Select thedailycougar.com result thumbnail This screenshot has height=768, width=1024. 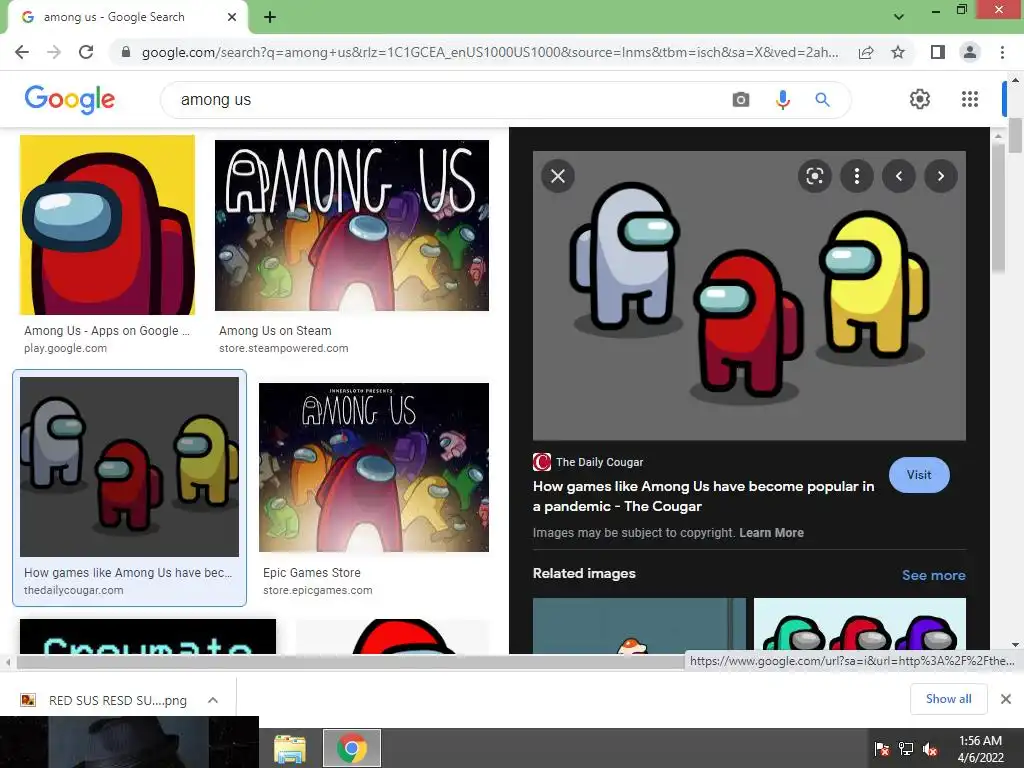[129, 466]
